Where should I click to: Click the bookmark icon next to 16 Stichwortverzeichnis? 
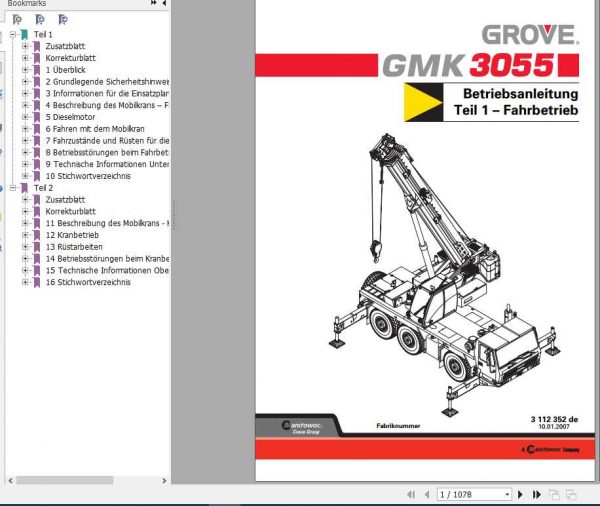[37, 282]
